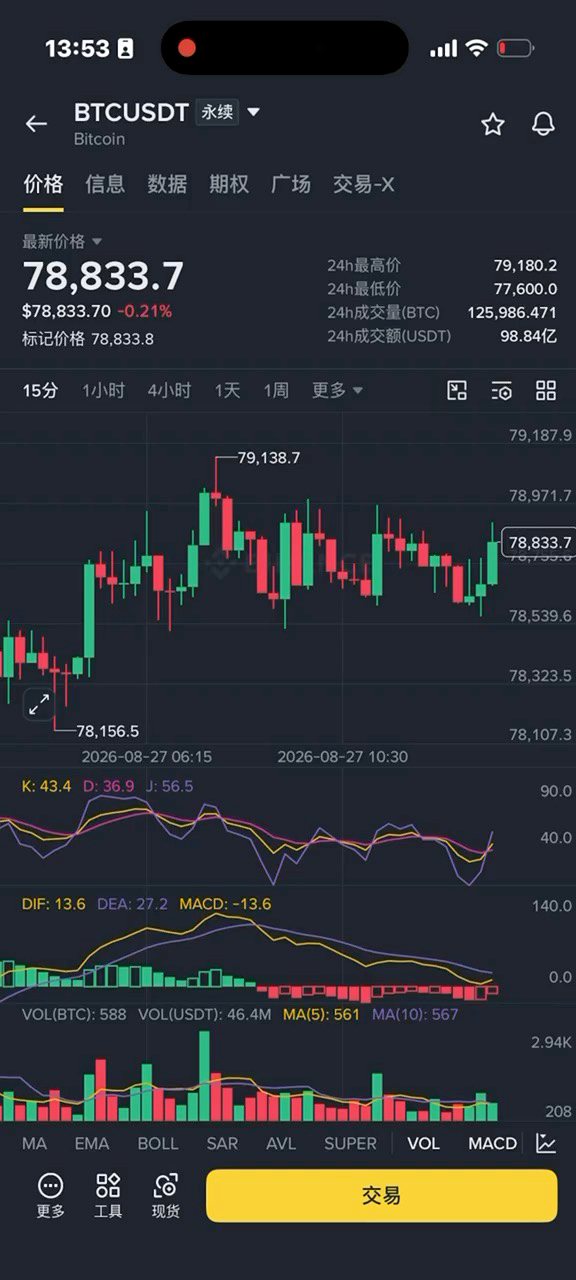Open the 期权 tab
Screen dimensions: 576x1280
click(x=229, y=184)
